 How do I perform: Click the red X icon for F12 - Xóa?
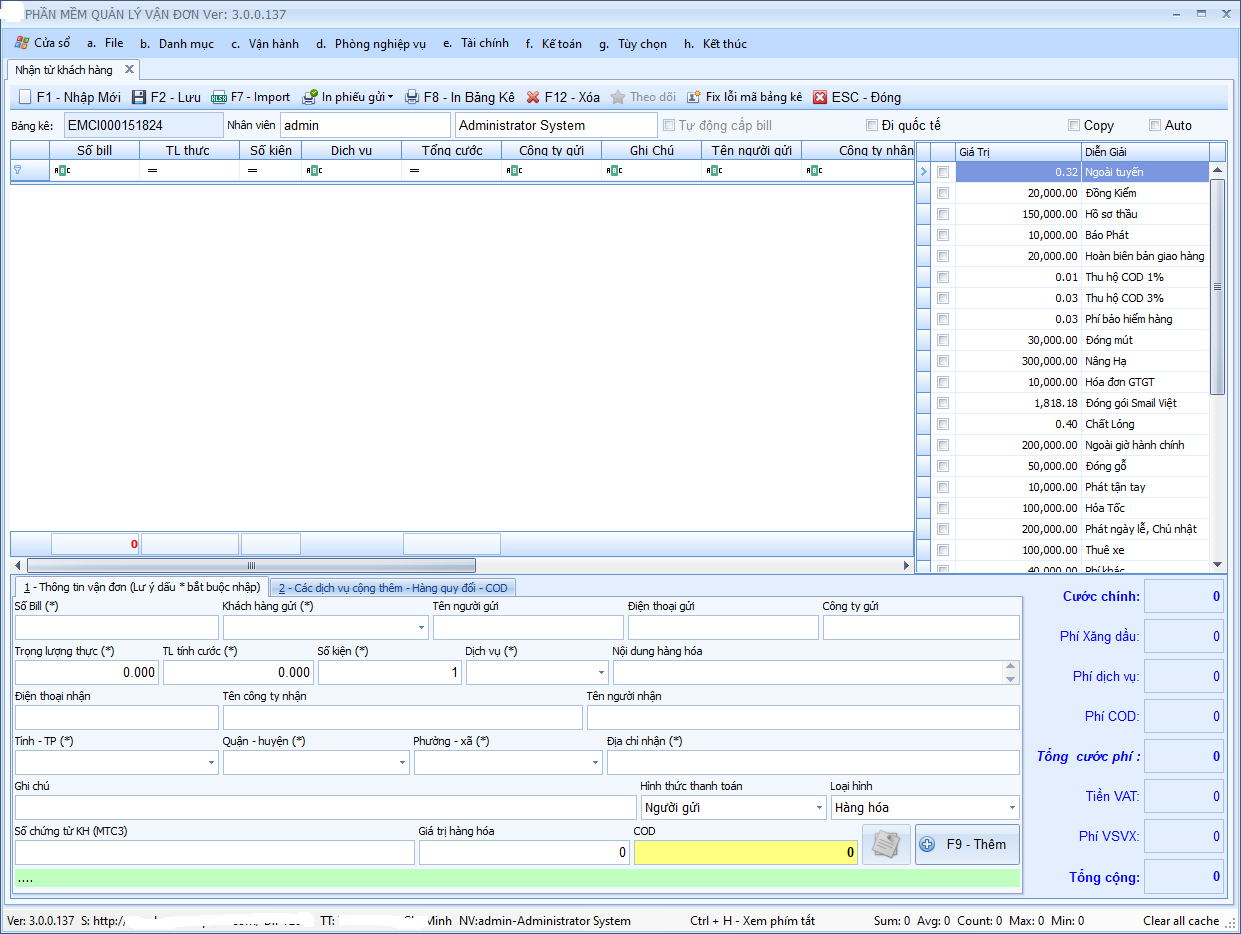coord(533,97)
